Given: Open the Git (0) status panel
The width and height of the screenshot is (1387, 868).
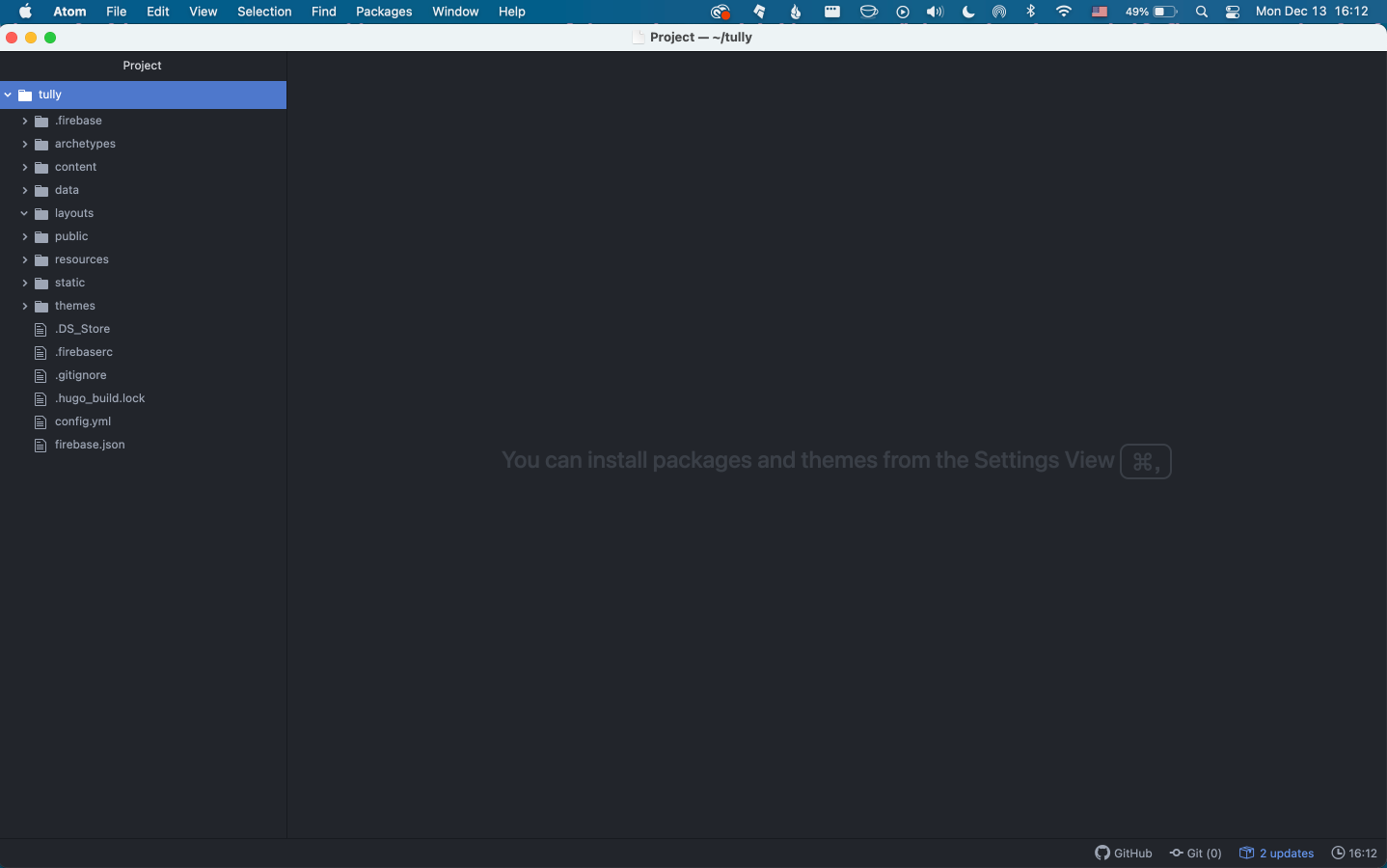Looking at the screenshot, I should point(1196,853).
